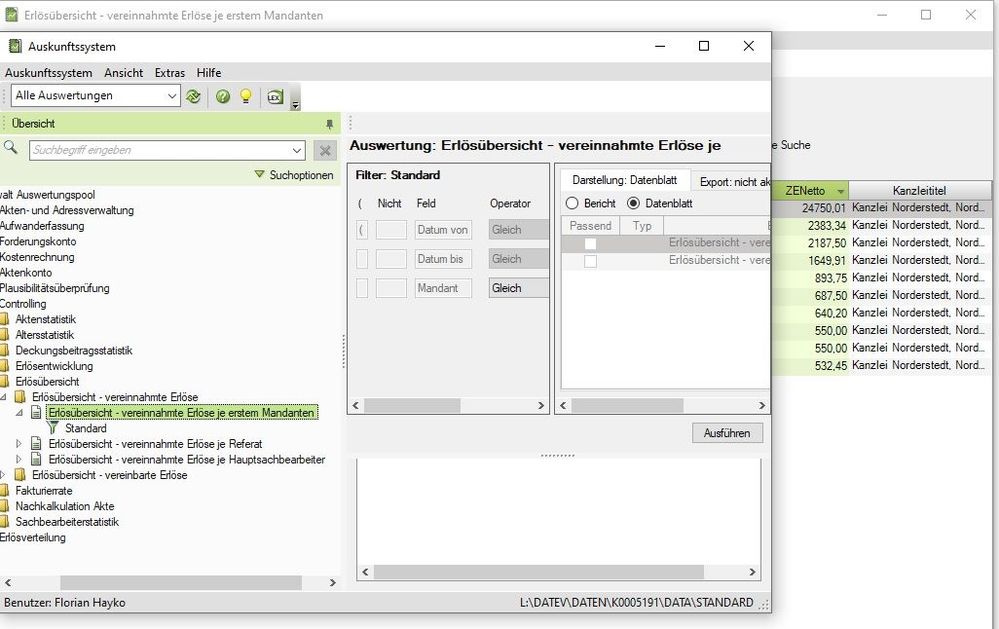Click the magnifying glass search icon
Viewport: 999px width, 629px height.
pos(11,149)
